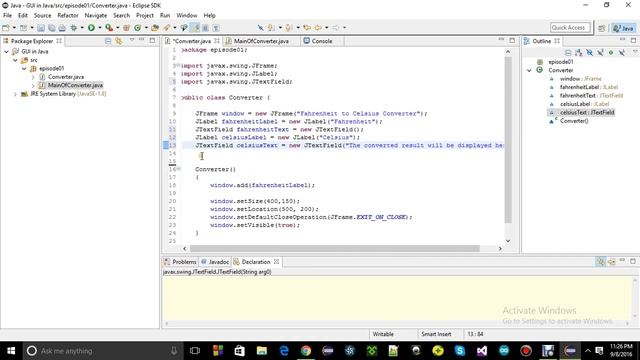Image resolution: width=640 pixels, height=360 pixels.
Task: Open the Run button dropdown arrow
Action: [x=99, y=28]
